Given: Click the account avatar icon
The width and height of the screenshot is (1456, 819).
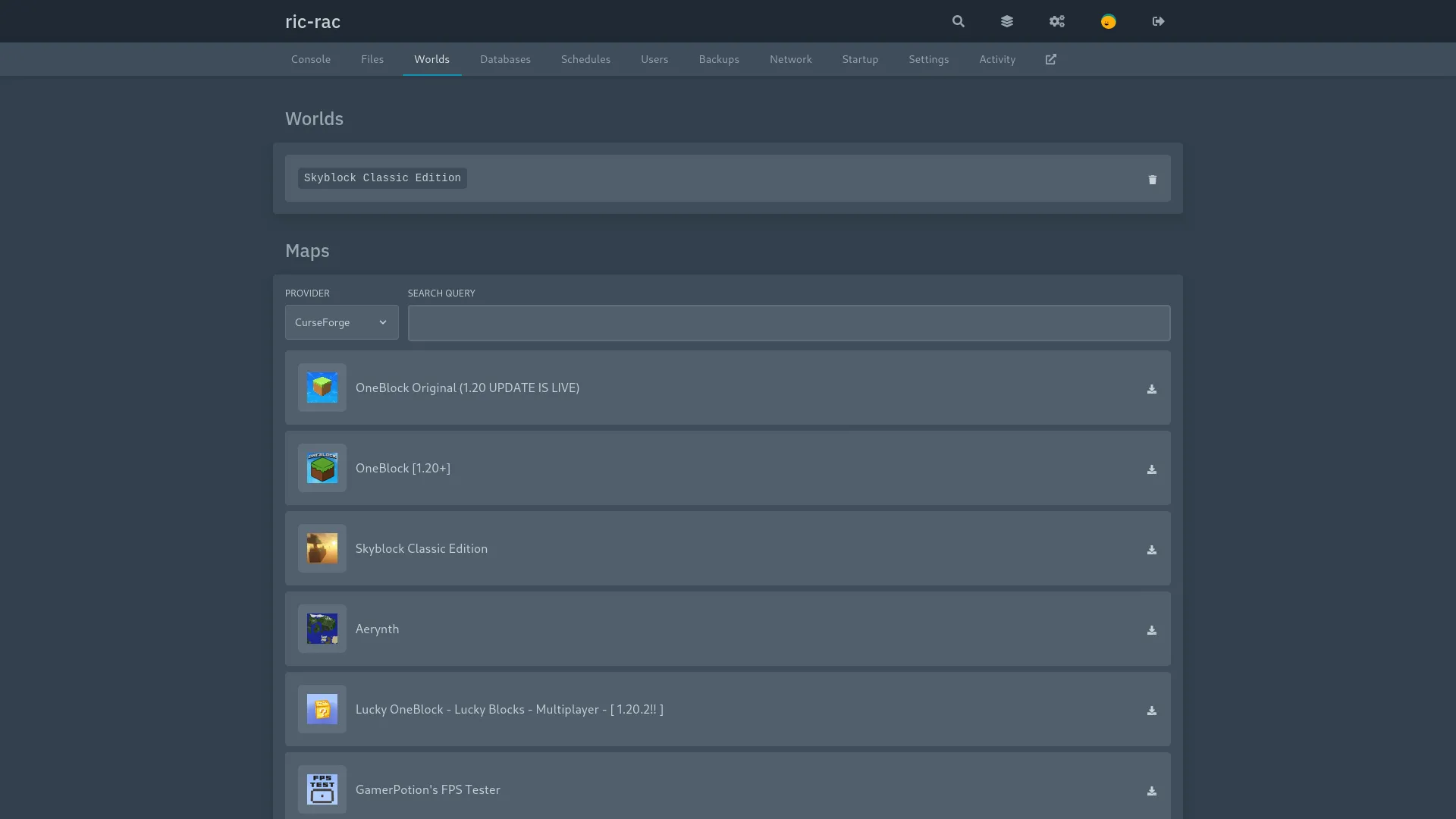Looking at the screenshot, I should point(1108,21).
